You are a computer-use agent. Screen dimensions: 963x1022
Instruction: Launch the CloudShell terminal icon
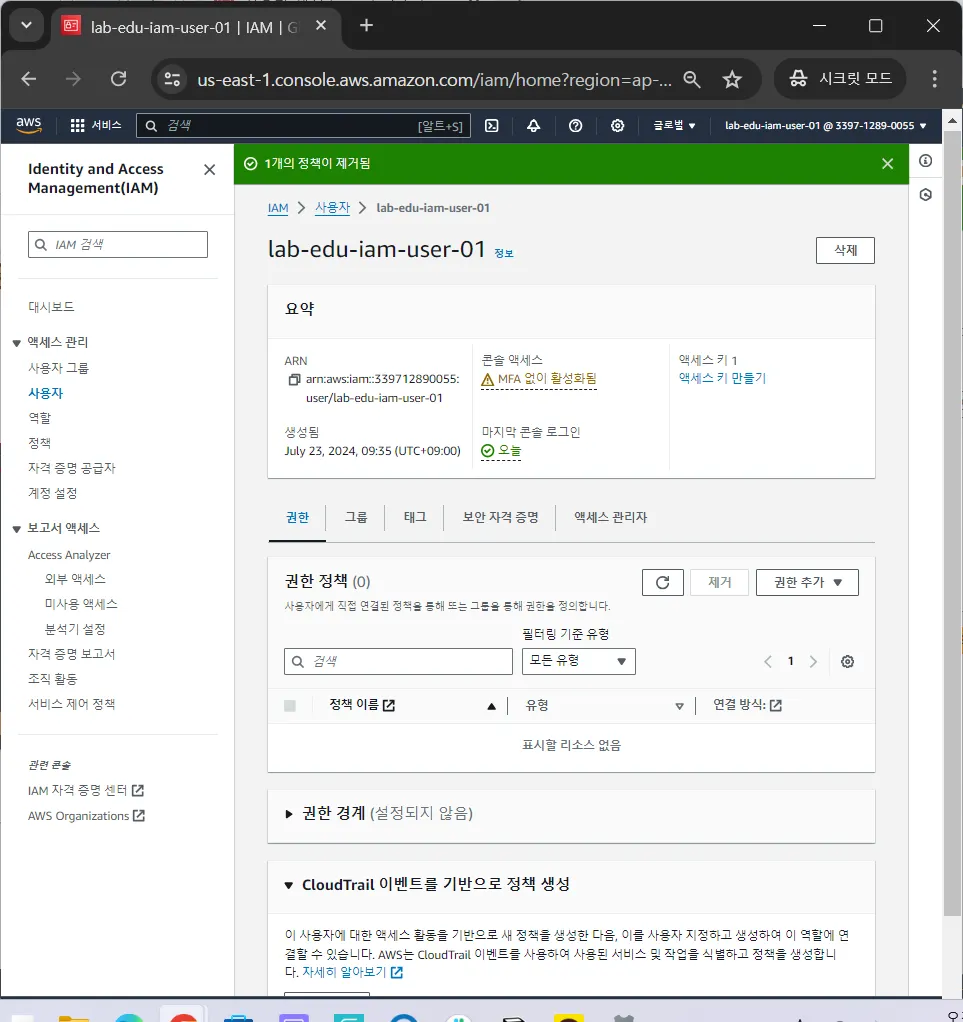(492, 126)
